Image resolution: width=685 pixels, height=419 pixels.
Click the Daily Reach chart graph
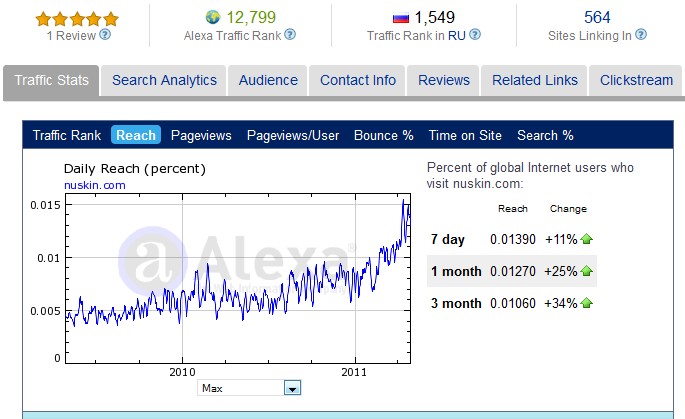[x=238, y=278]
